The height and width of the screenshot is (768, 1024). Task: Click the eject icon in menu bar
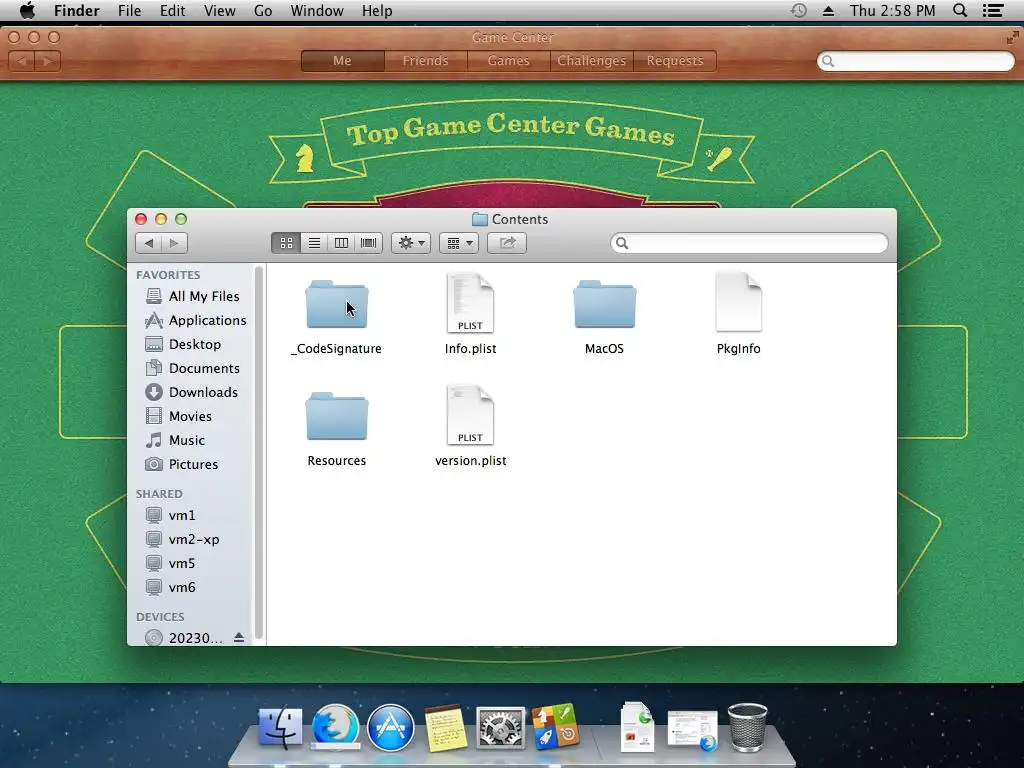828,10
